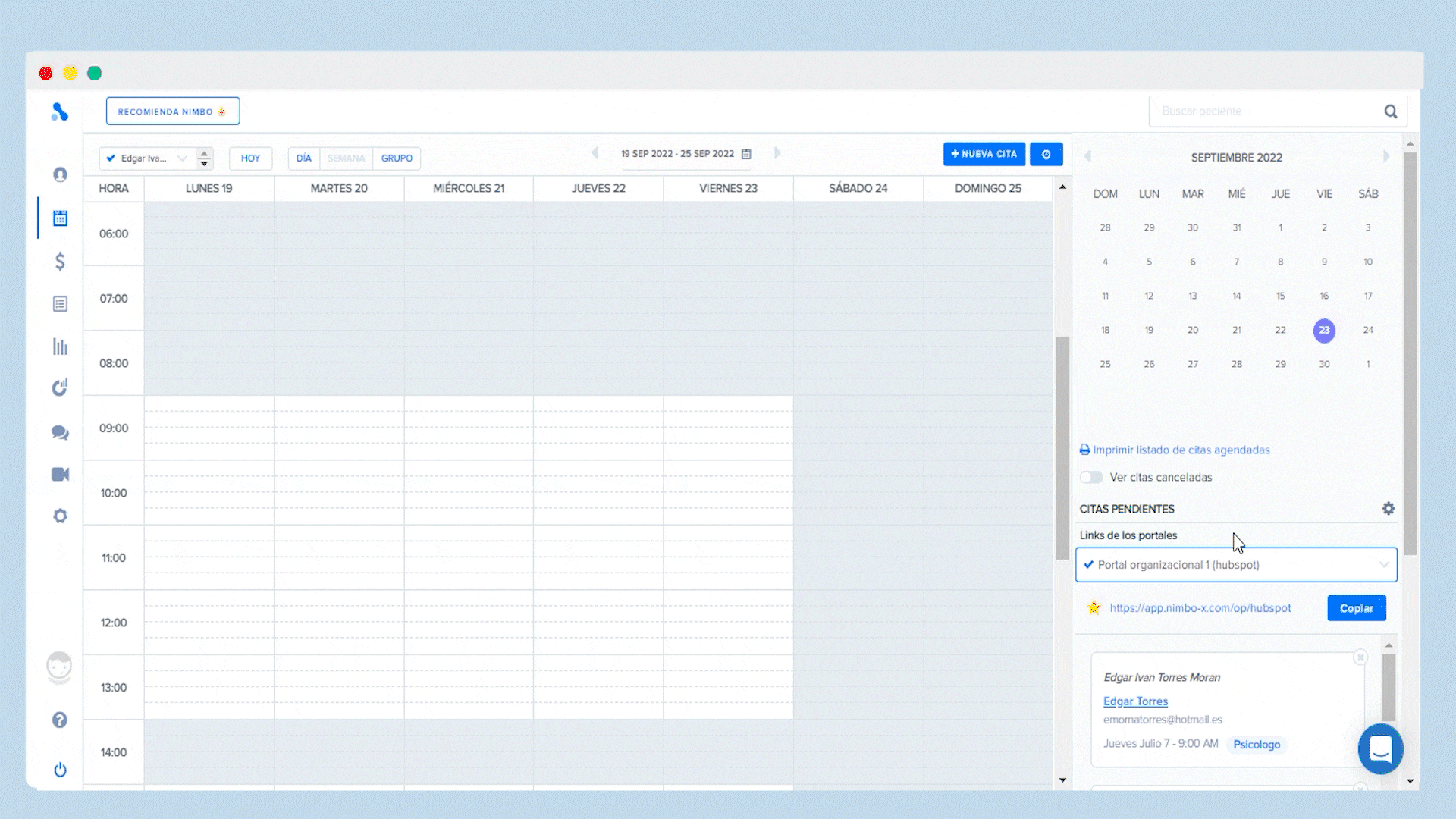Open the date range calendar picker icon
This screenshot has width=1456, height=819.
(746, 154)
